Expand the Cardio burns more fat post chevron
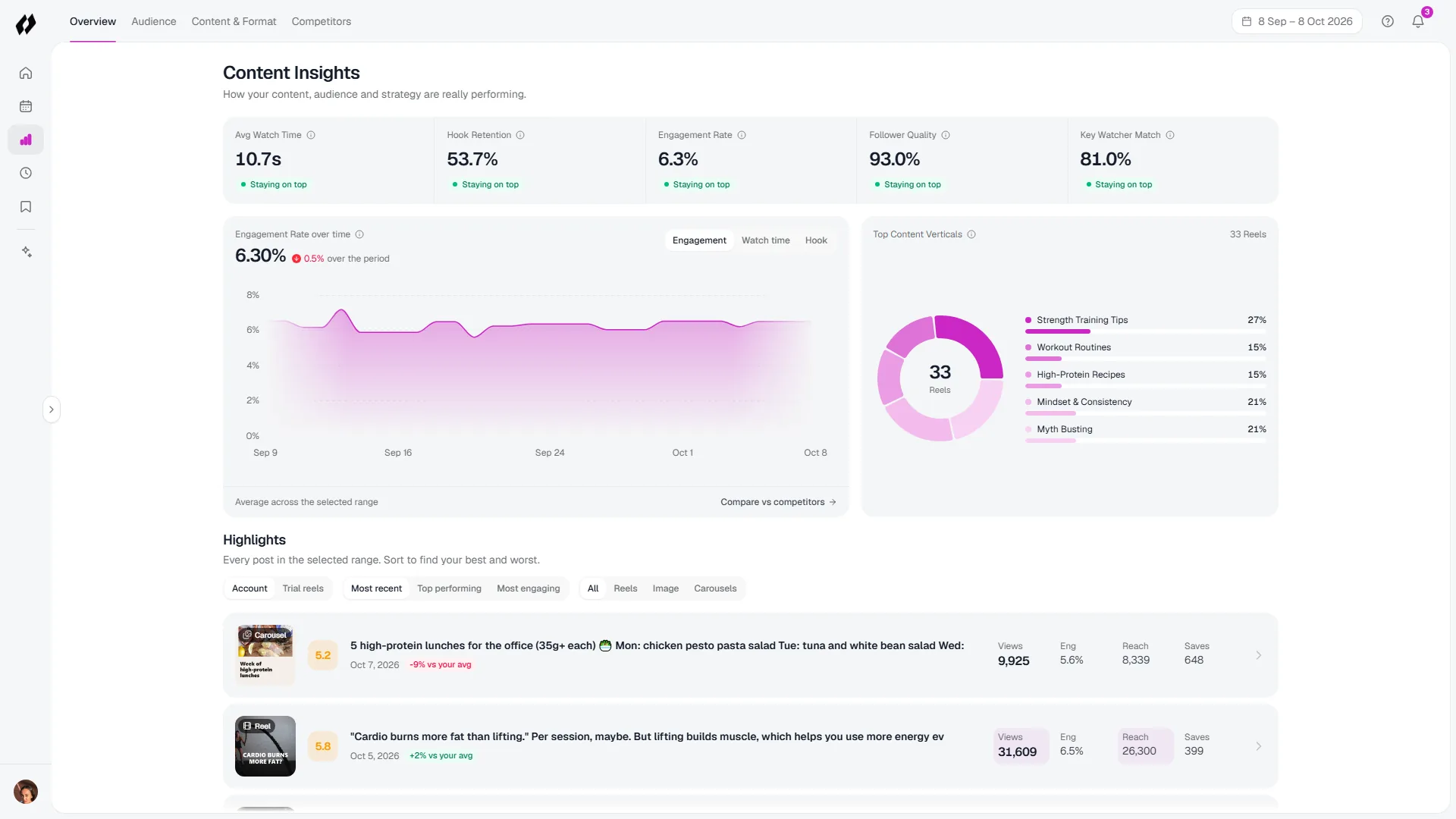 pyautogui.click(x=1259, y=746)
